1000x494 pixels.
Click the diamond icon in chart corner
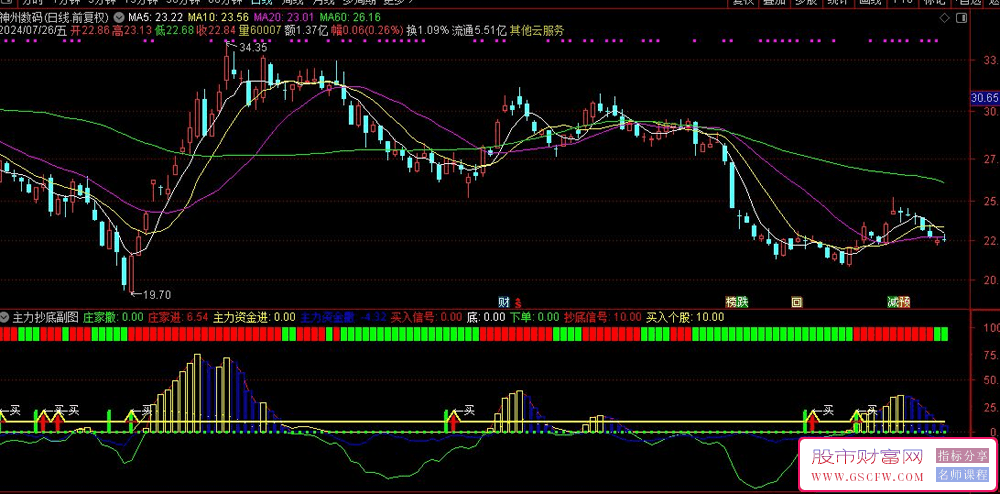[946, 19]
